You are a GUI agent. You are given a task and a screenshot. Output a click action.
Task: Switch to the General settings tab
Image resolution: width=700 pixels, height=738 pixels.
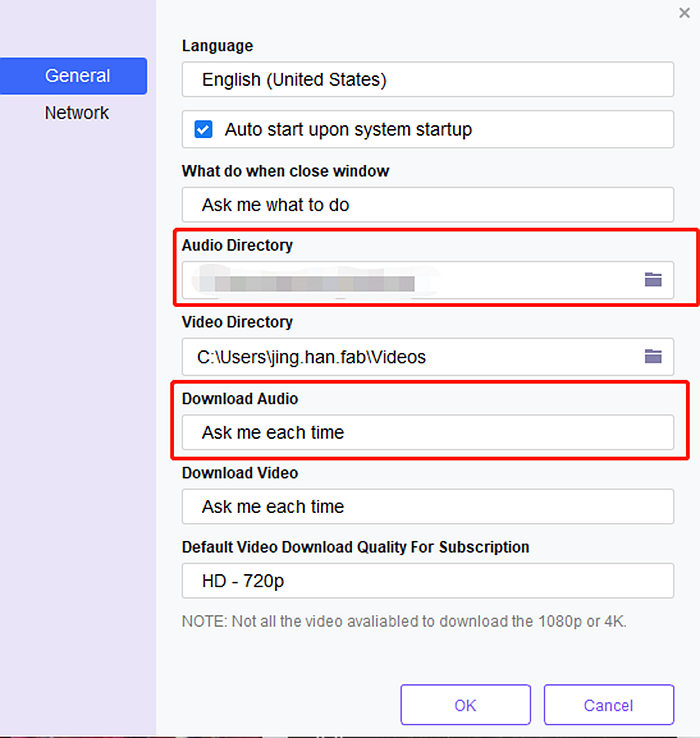click(77, 76)
